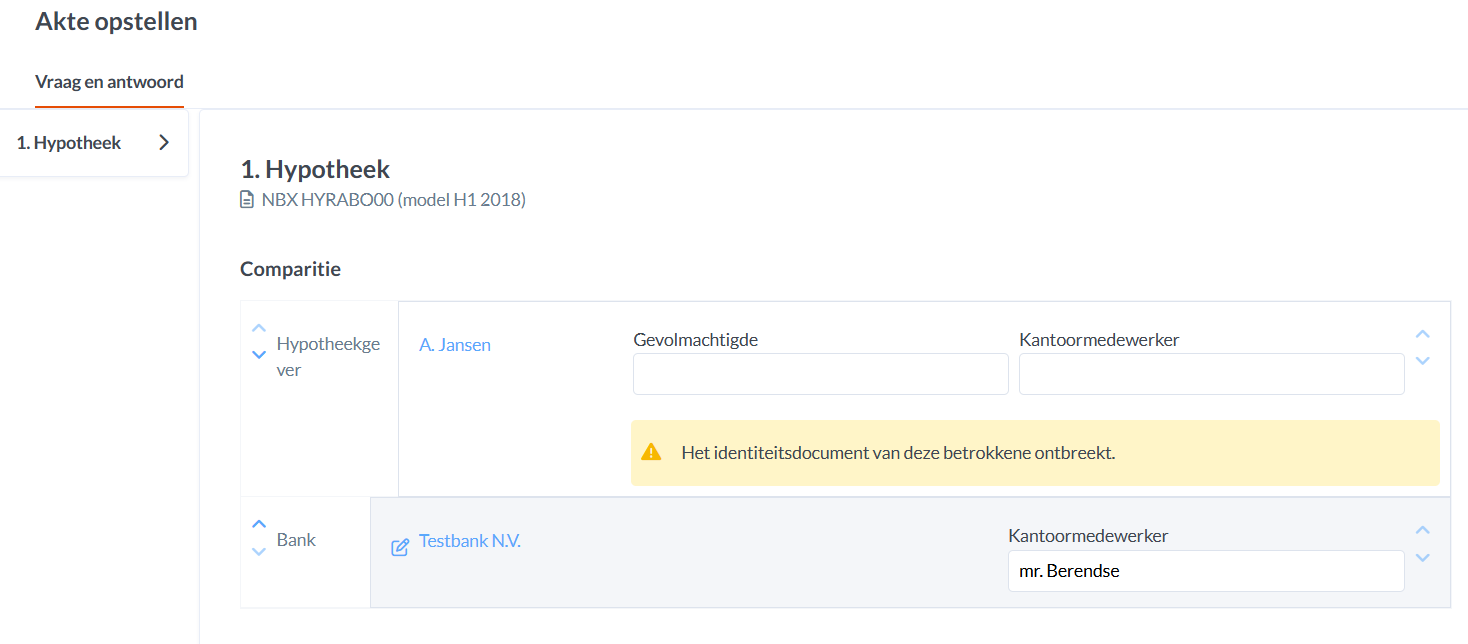
Task: Expand the 1. Hypotheek sidebar chevron
Action: [x=164, y=143]
